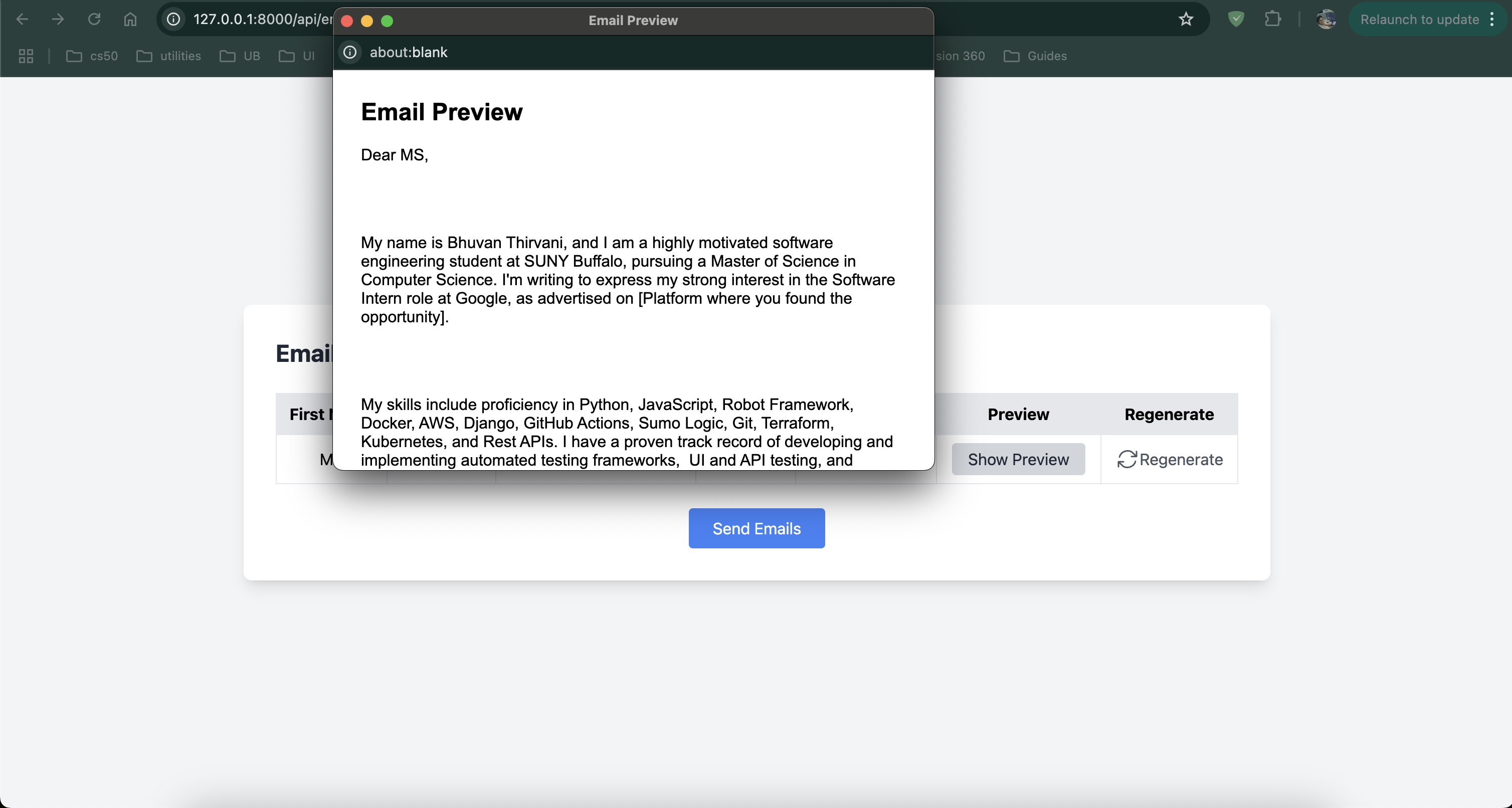This screenshot has height=808, width=1512.
Task: Open the three-dot browser menu
Action: [1491, 20]
